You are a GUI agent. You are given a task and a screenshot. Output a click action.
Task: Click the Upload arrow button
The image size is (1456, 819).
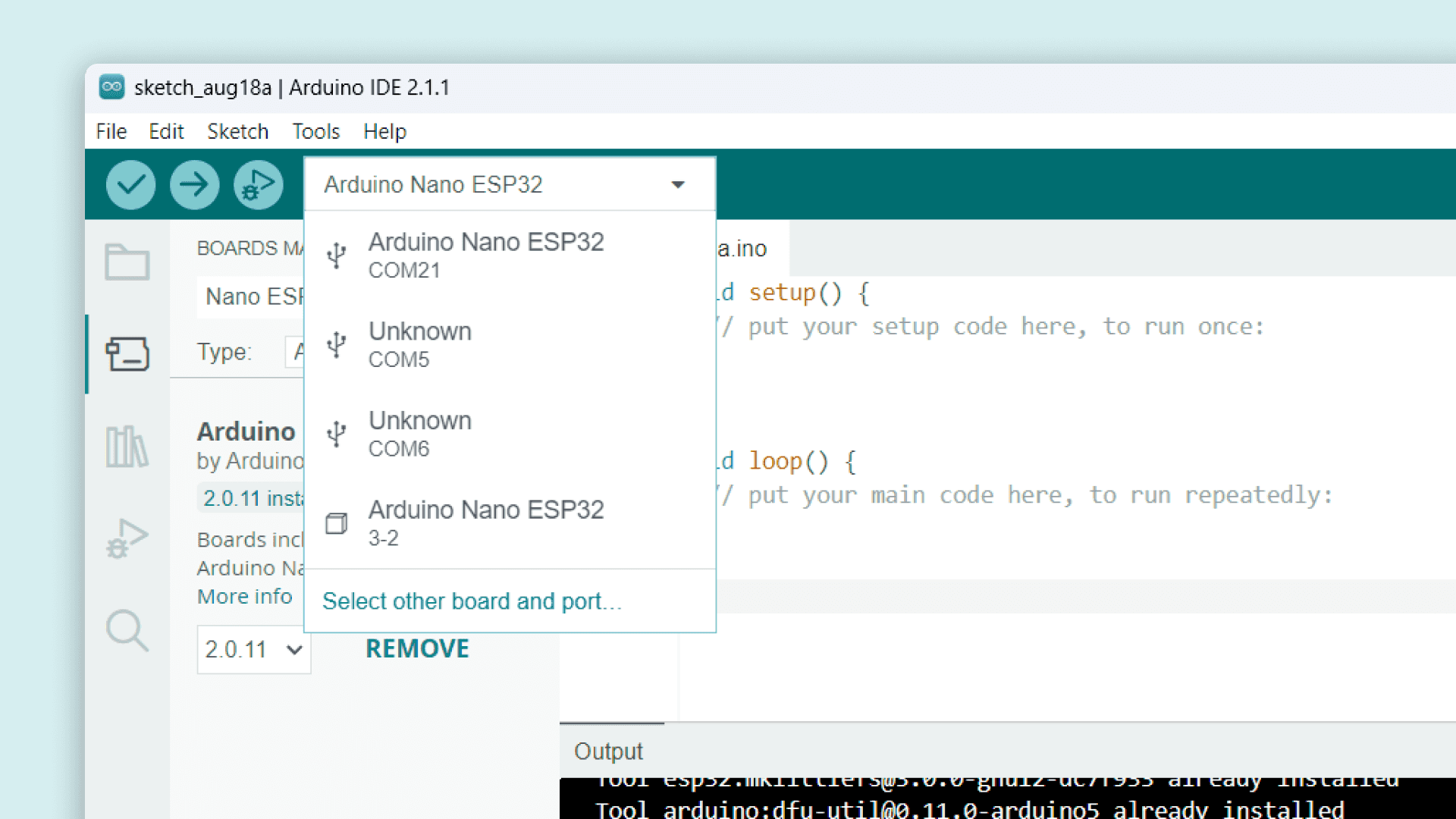(x=194, y=184)
